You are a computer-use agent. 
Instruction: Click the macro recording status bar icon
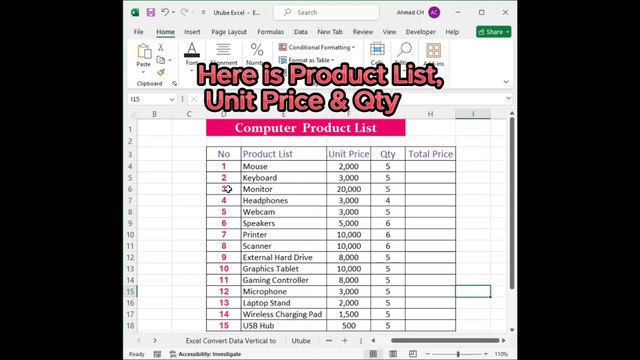[157, 354]
